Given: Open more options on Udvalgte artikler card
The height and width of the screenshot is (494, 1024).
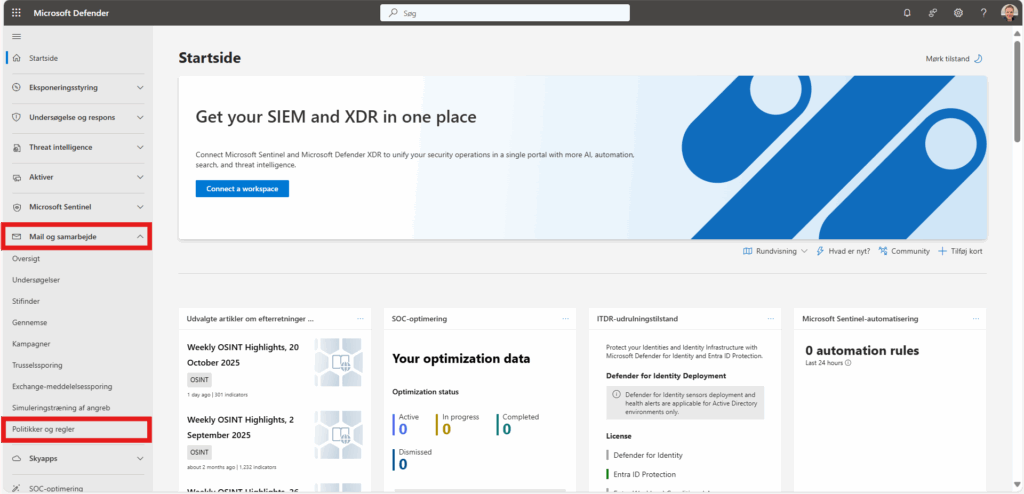Looking at the screenshot, I should click(360, 319).
